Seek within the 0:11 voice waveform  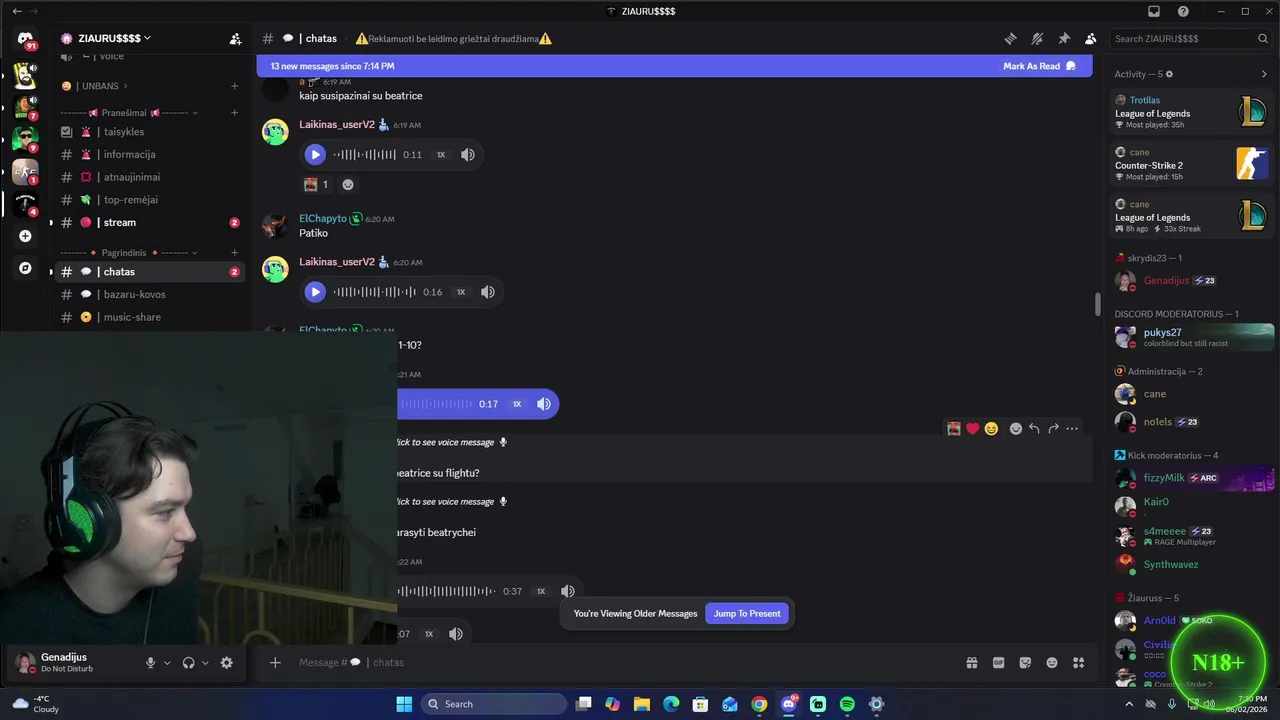pos(365,155)
